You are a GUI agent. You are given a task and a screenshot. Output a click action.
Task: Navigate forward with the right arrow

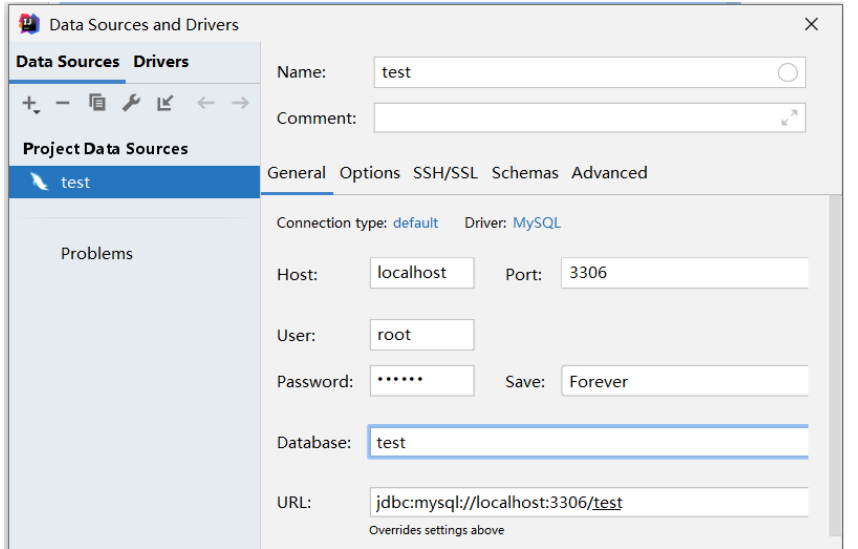click(x=240, y=103)
